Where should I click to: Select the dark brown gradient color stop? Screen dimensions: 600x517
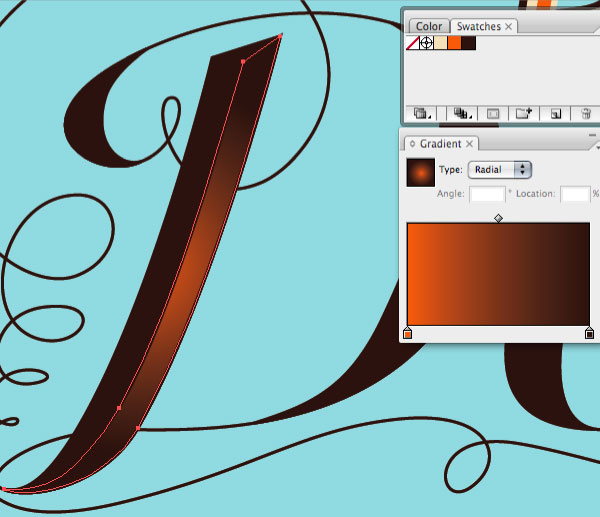pos(589,333)
